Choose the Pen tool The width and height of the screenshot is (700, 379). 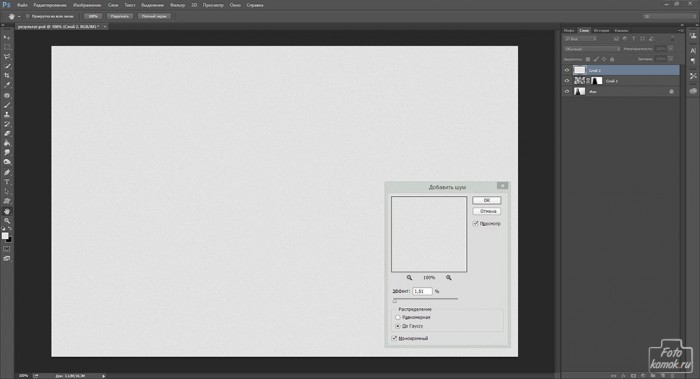pyautogui.click(x=7, y=172)
